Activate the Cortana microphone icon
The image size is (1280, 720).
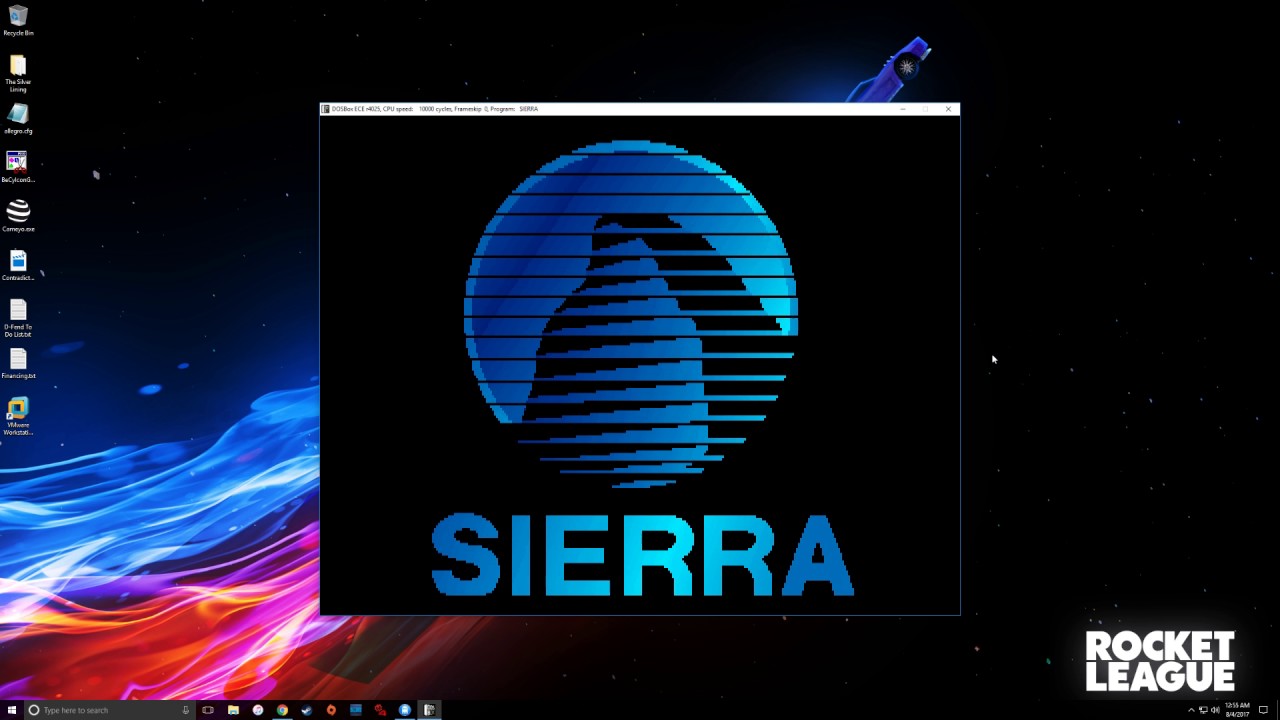click(x=185, y=710)
